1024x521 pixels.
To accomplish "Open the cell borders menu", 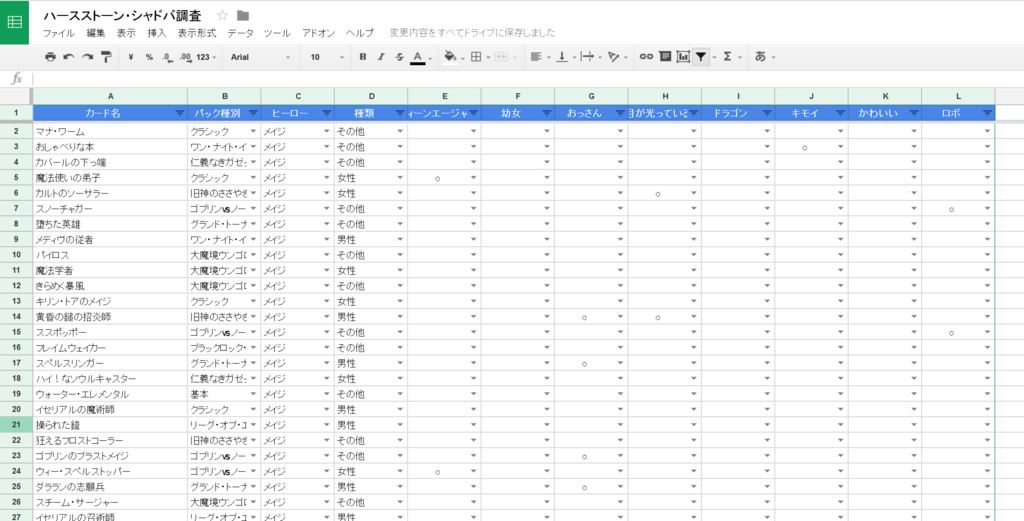I will click(479, 57).
